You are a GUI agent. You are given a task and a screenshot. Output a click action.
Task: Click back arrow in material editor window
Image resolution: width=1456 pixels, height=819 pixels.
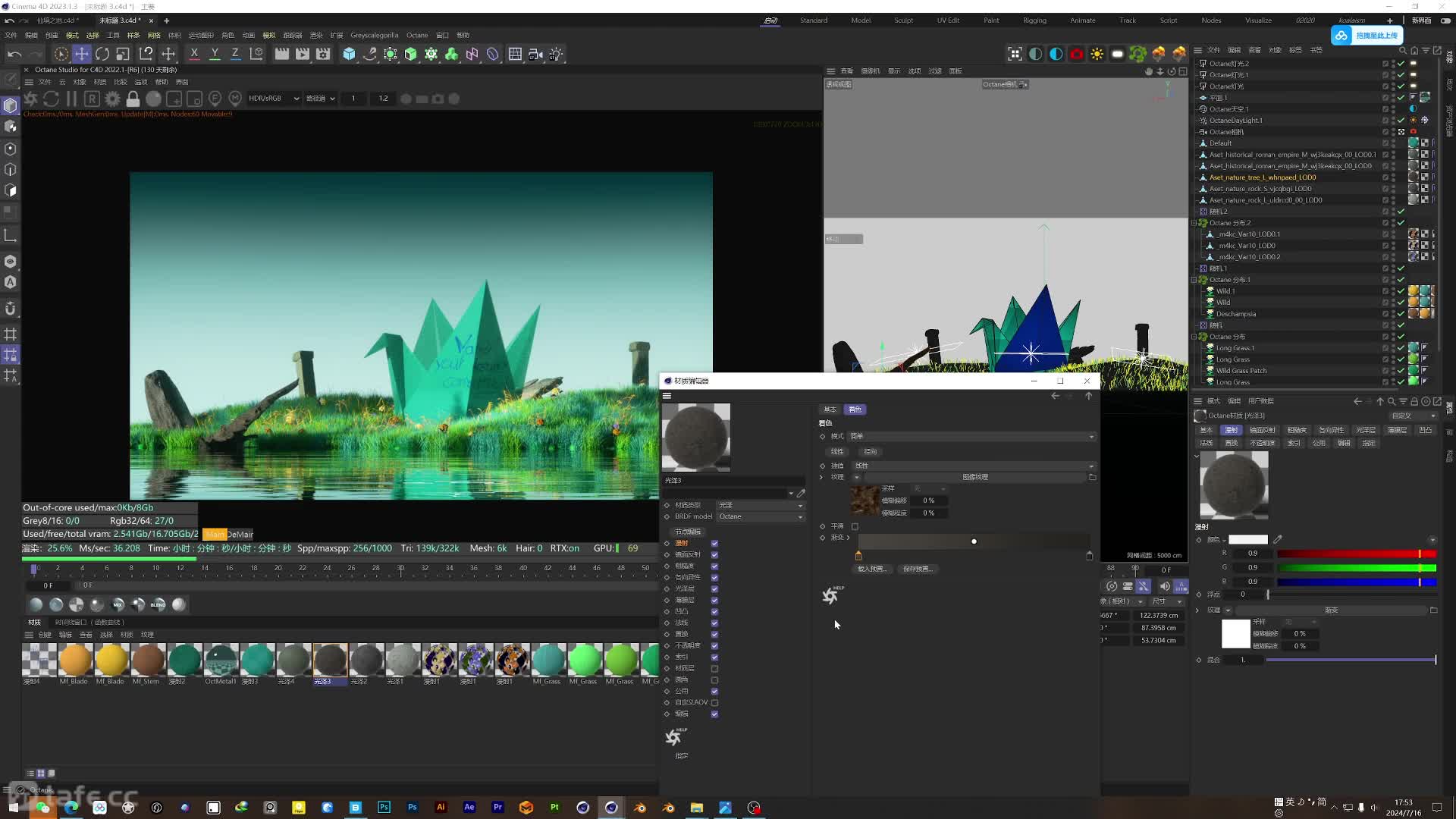tap(1055, 396)
